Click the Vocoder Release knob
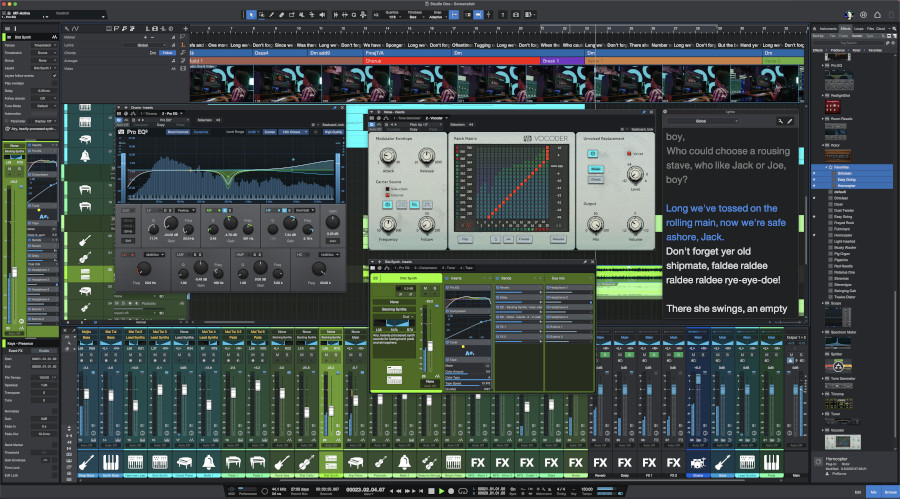Screen dimensions: 900x499 [426, 156]
